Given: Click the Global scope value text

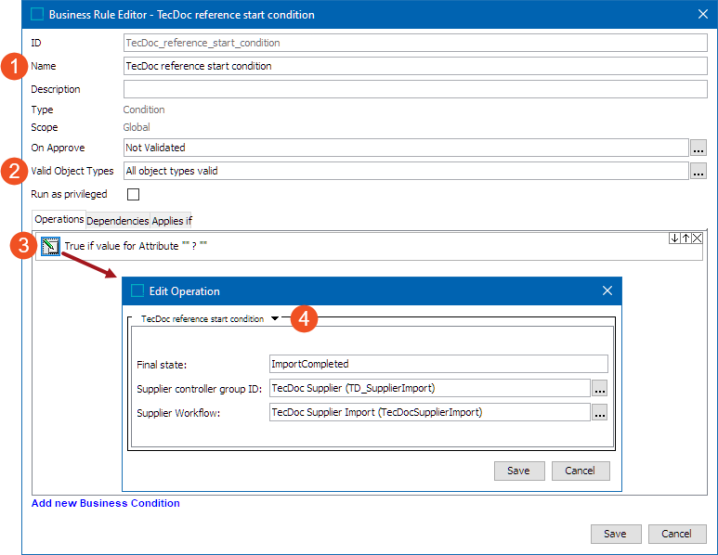Looking at the screenshot, I should pos(136,127).
